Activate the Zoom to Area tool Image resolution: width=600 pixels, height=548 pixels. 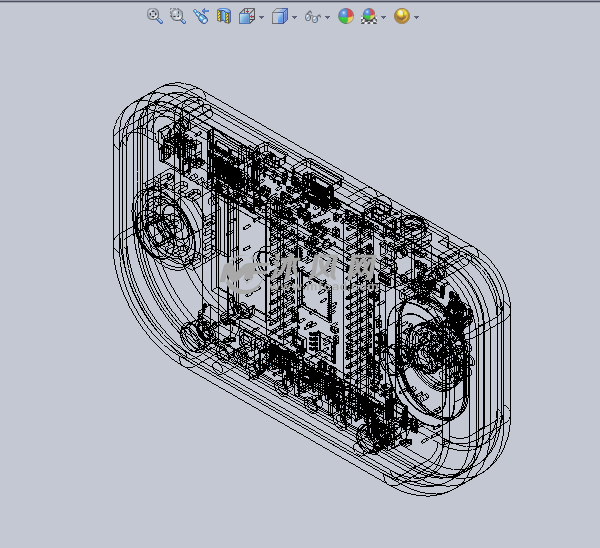tap(177, 16)
